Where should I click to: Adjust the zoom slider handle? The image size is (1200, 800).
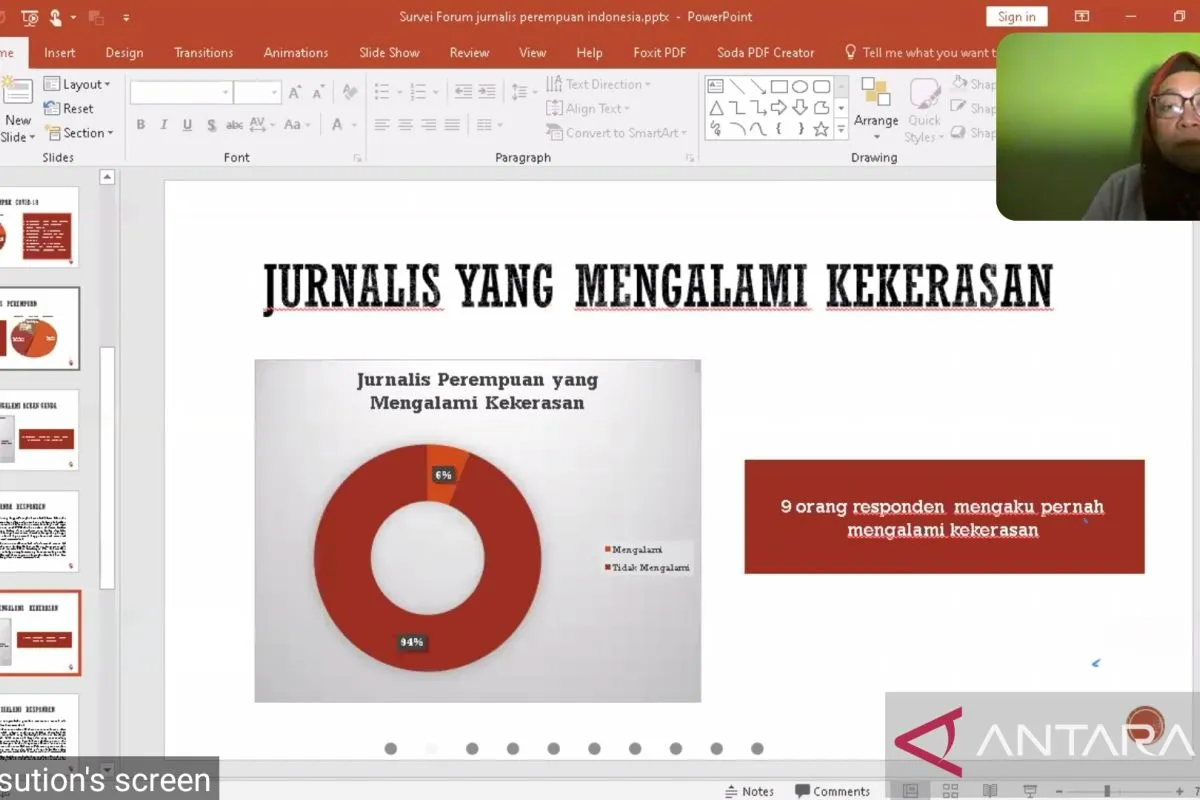[x=1107, y=791]
